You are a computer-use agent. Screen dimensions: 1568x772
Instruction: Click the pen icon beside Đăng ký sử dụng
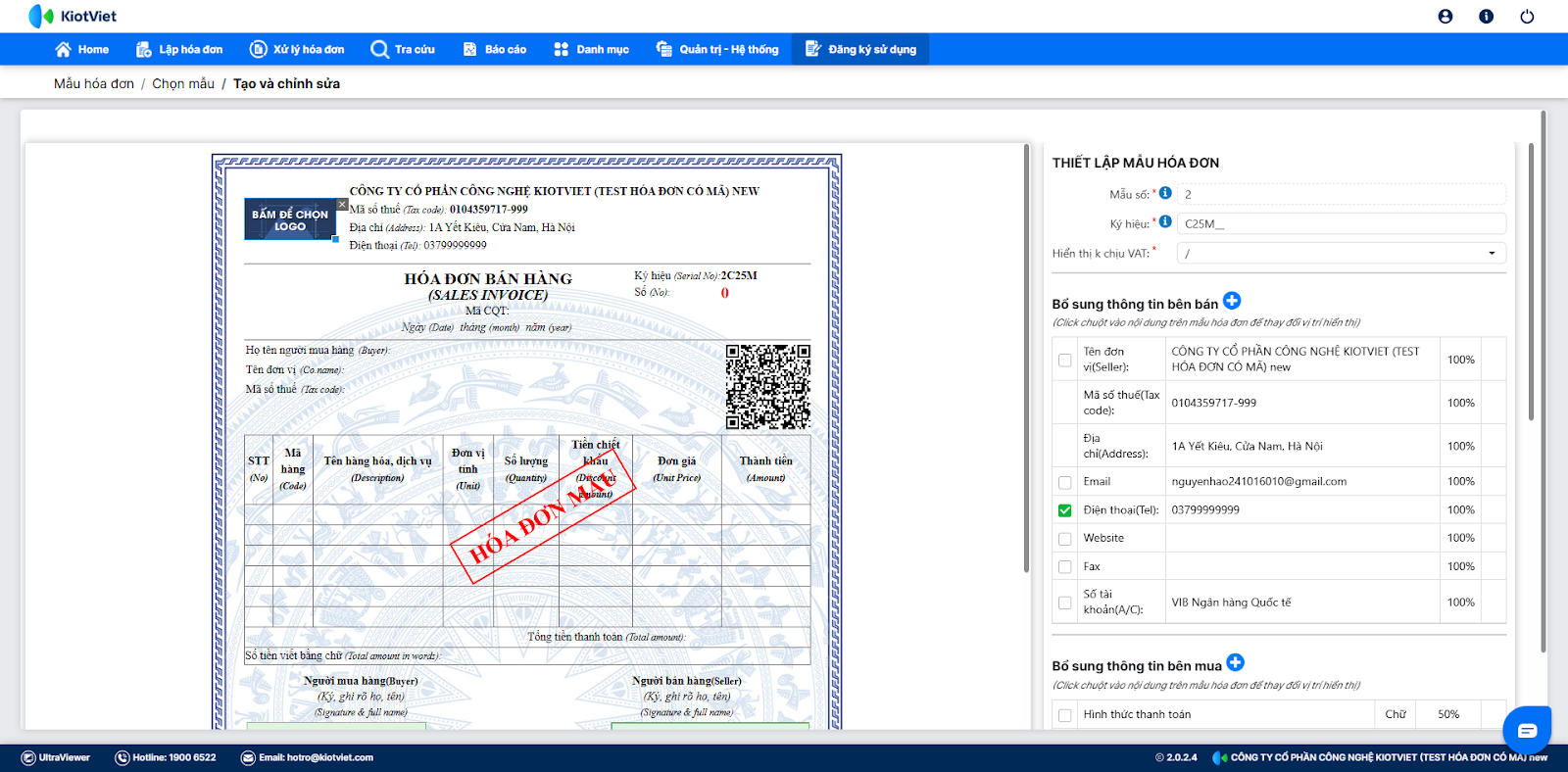pos(813,49)
